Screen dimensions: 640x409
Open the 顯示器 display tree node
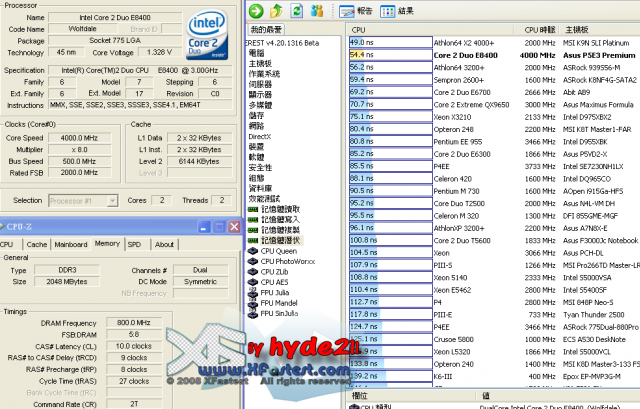tap(260, 95)
